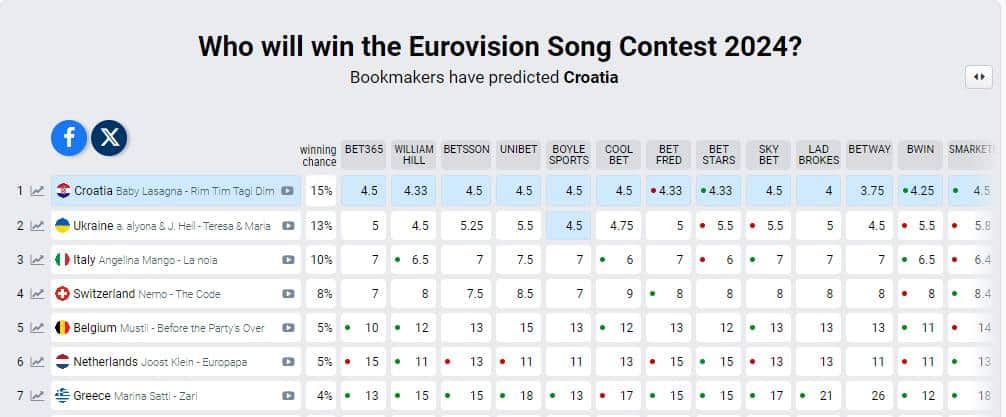Select the LADBROKES column header
Viewport: 1006px width, 417px height.
point(819,155)
